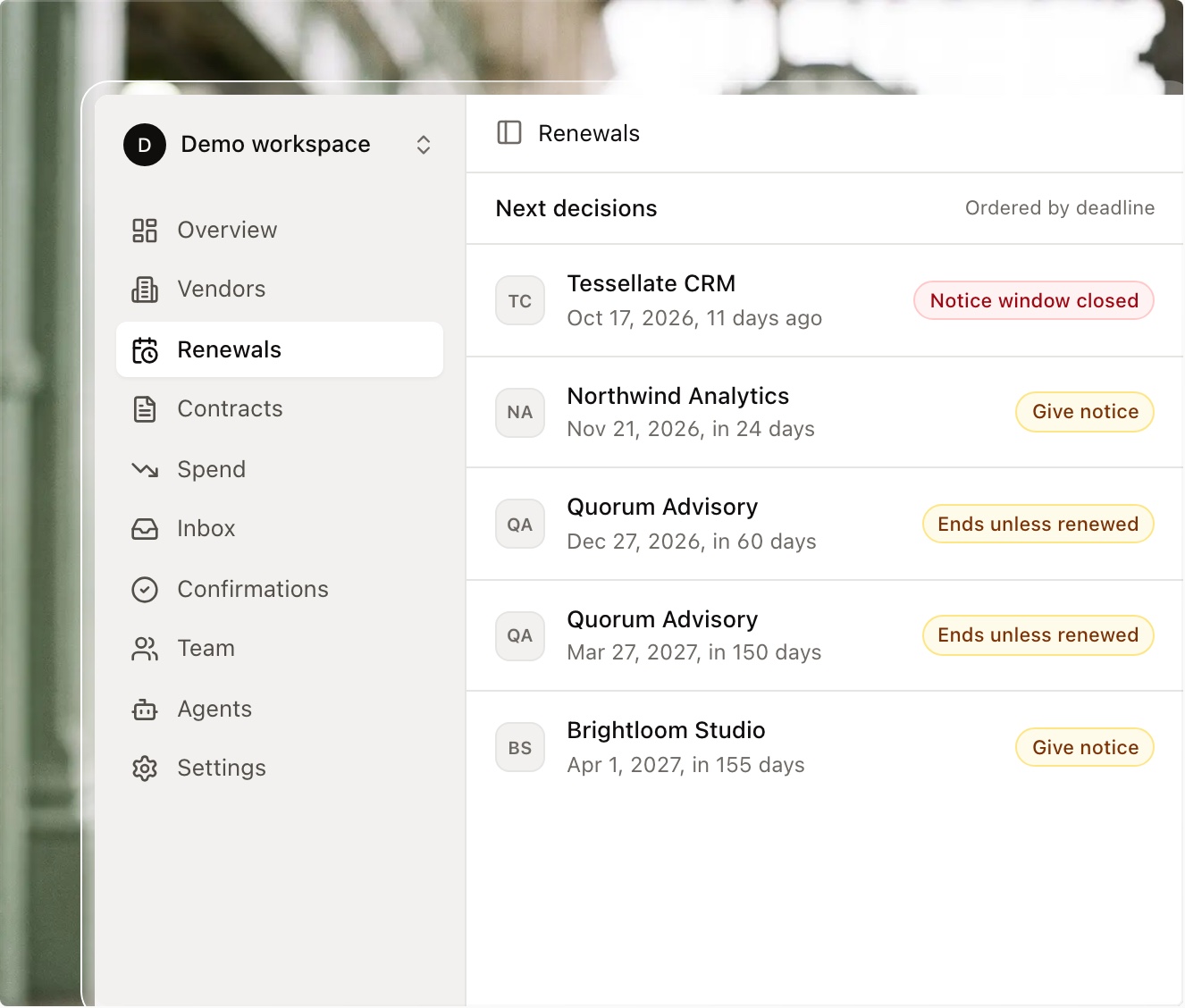Click the Contracts document icon
The image size is (1185, 1008).
click(145, 409)
